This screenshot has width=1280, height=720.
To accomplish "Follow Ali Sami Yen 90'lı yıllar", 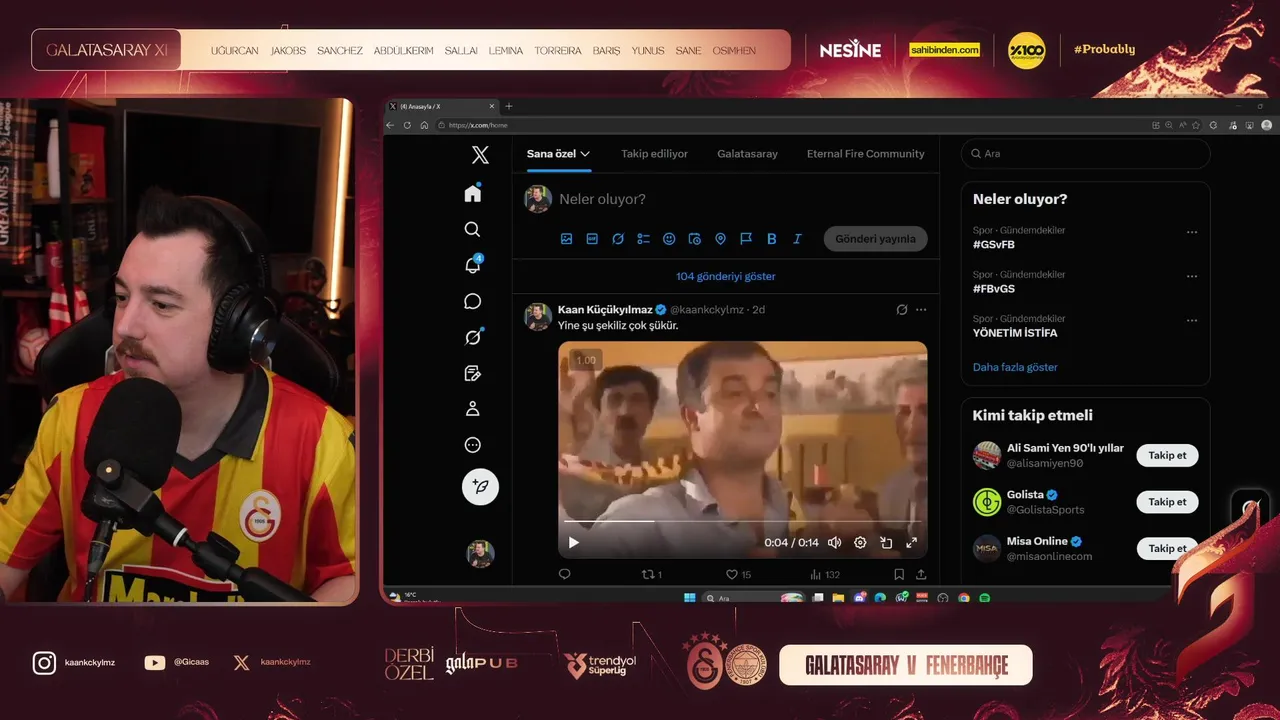I will [1167, 455].
